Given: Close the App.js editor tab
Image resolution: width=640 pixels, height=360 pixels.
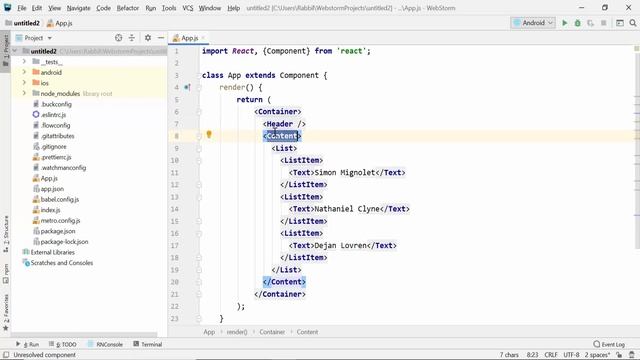Looking at the screenshot, I should click(203, 38).
